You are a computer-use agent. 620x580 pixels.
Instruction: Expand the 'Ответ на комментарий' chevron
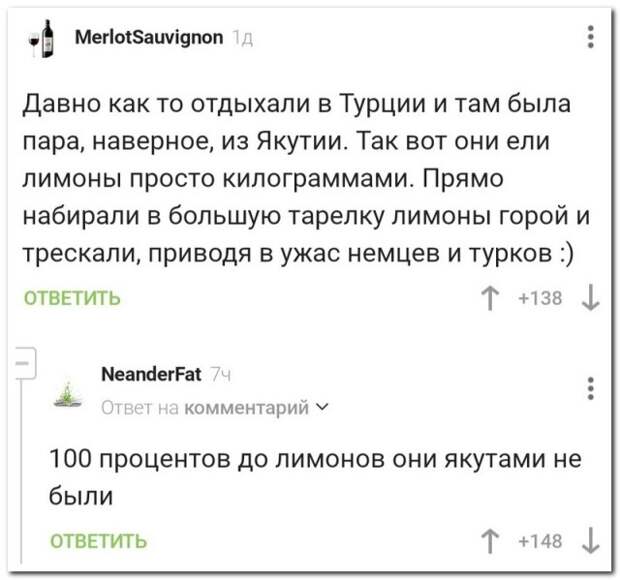(x=322, y=406)
